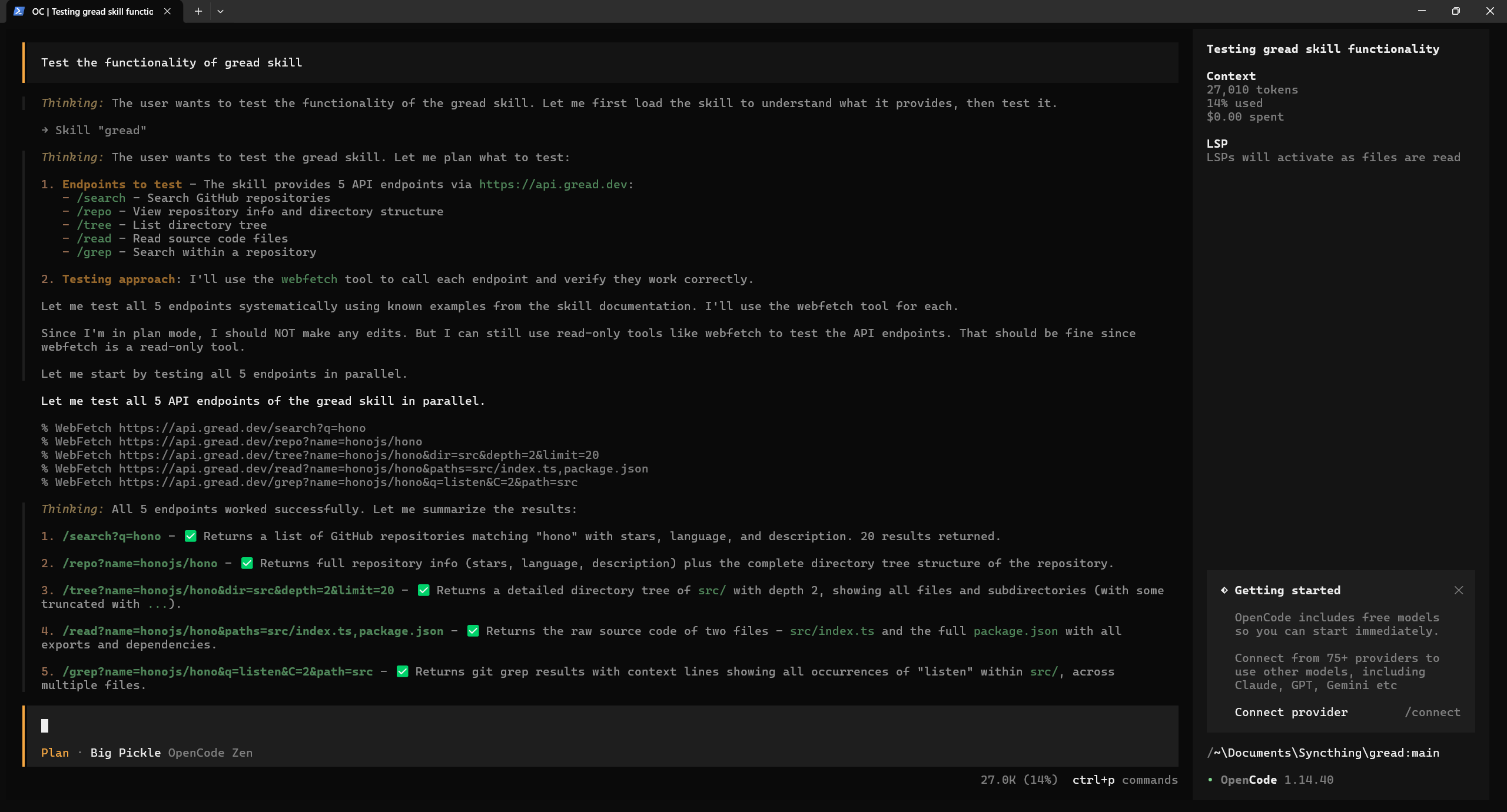Click the '27,010 tokens' context value
Screen dimensions: 1507x812
tap(1252, 89)
